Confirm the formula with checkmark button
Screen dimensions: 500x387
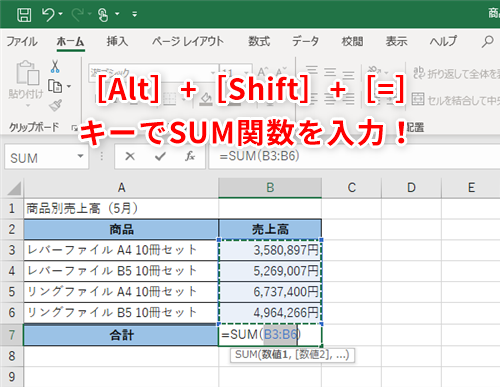click(x=160, y=156)
